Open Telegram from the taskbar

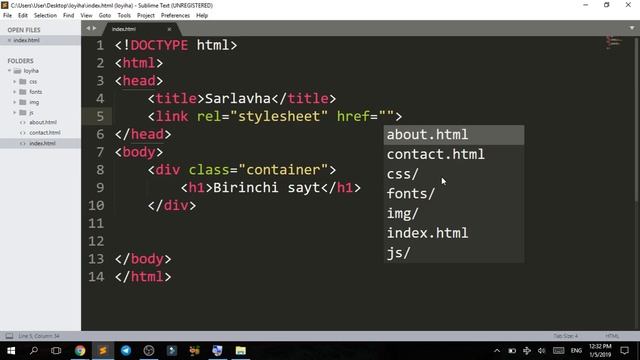(x=126, y=351)
